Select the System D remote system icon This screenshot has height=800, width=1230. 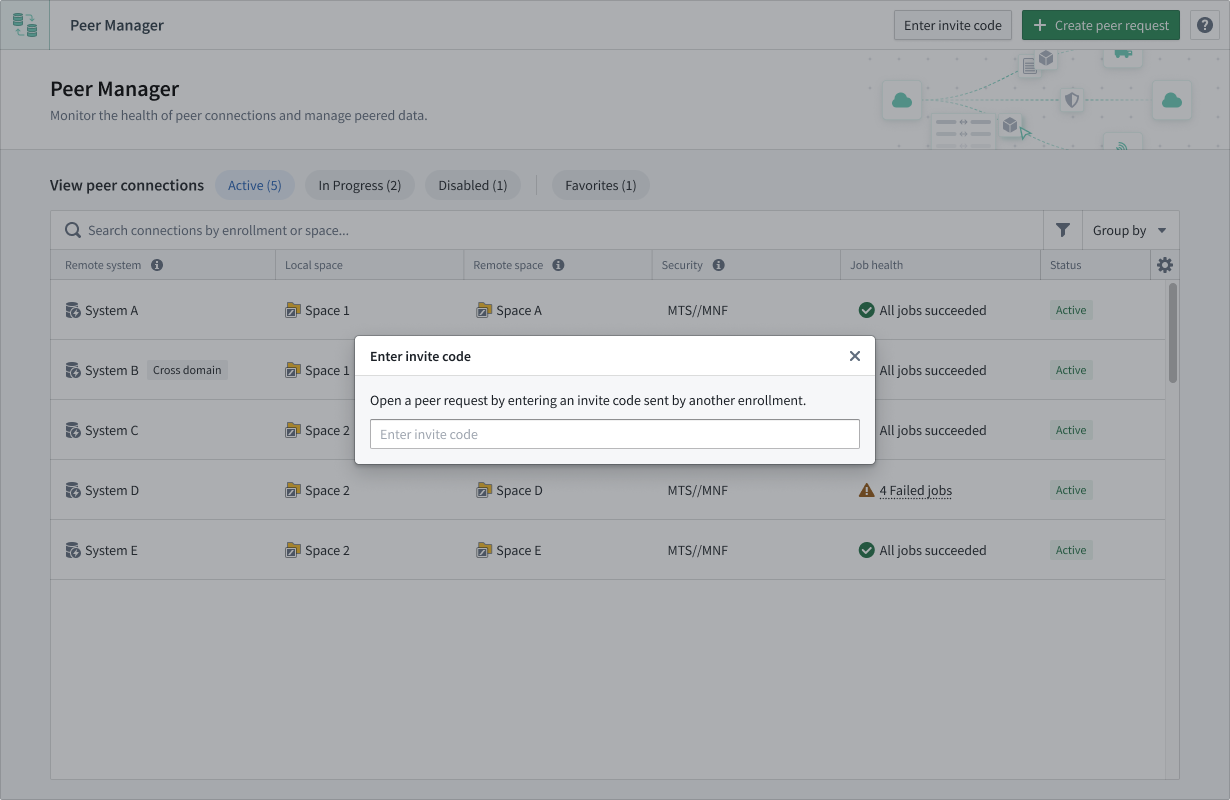click(73, 490)
